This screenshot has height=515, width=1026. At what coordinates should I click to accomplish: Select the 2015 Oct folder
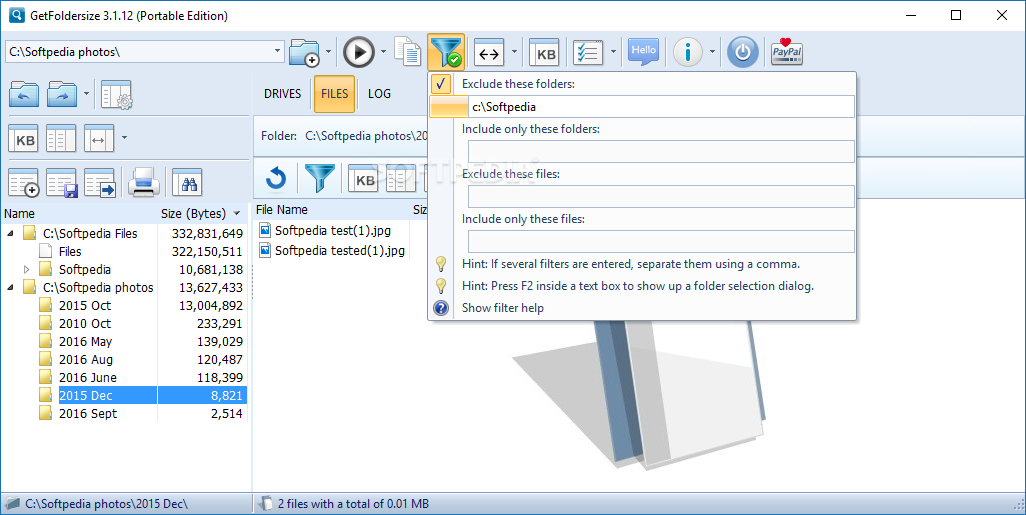coord(85,306)
